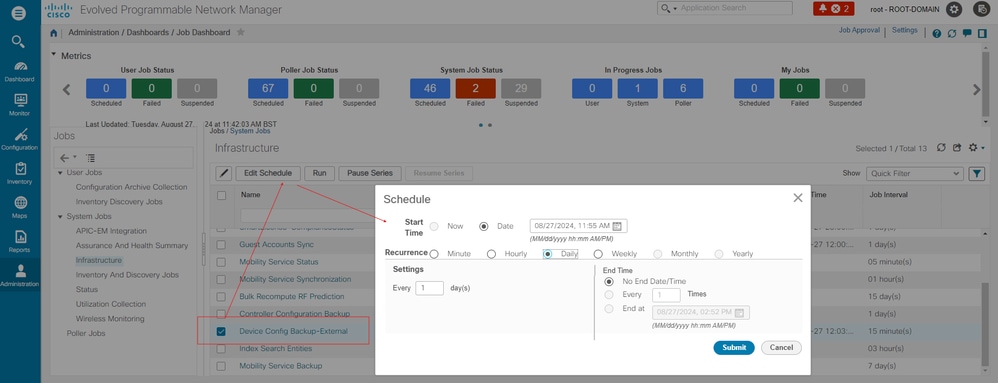Screen dimensions: 998x383
Task: Open the feedback chat bubble icon
Action: pos(967,33)
